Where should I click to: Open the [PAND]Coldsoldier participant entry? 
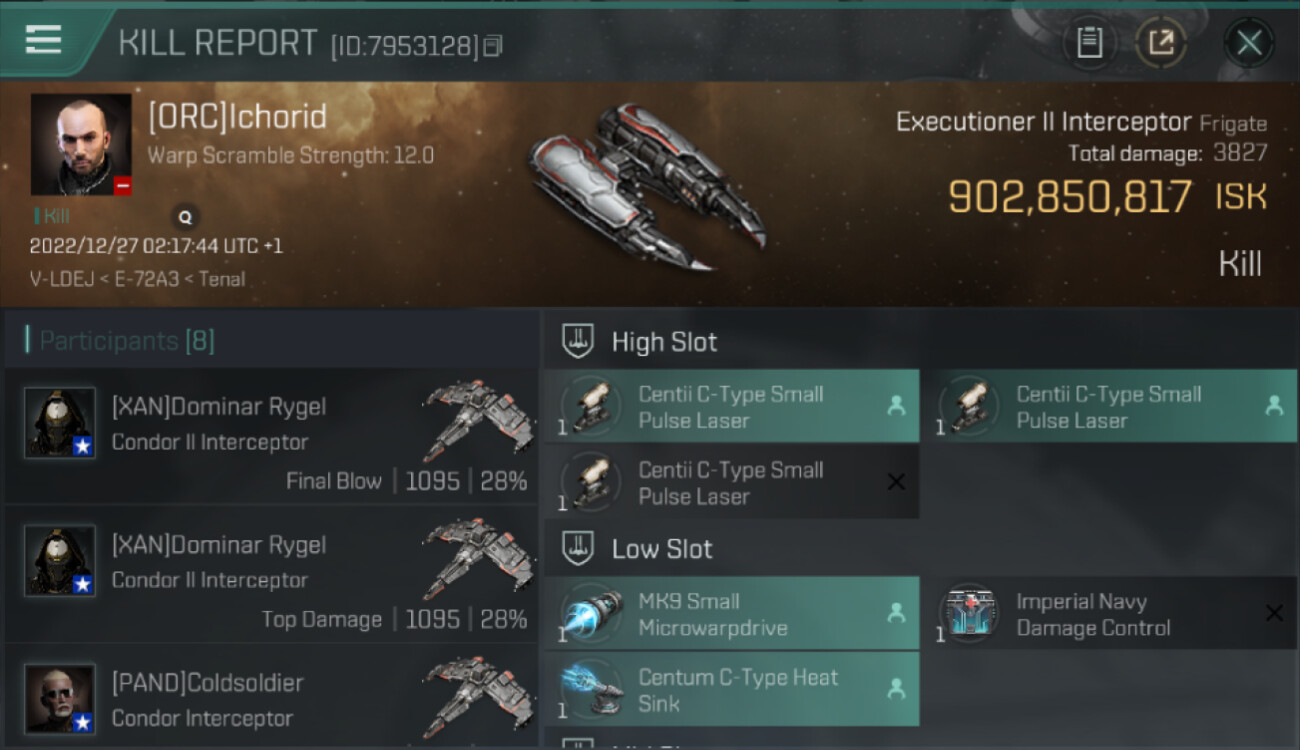pos(271,696)
